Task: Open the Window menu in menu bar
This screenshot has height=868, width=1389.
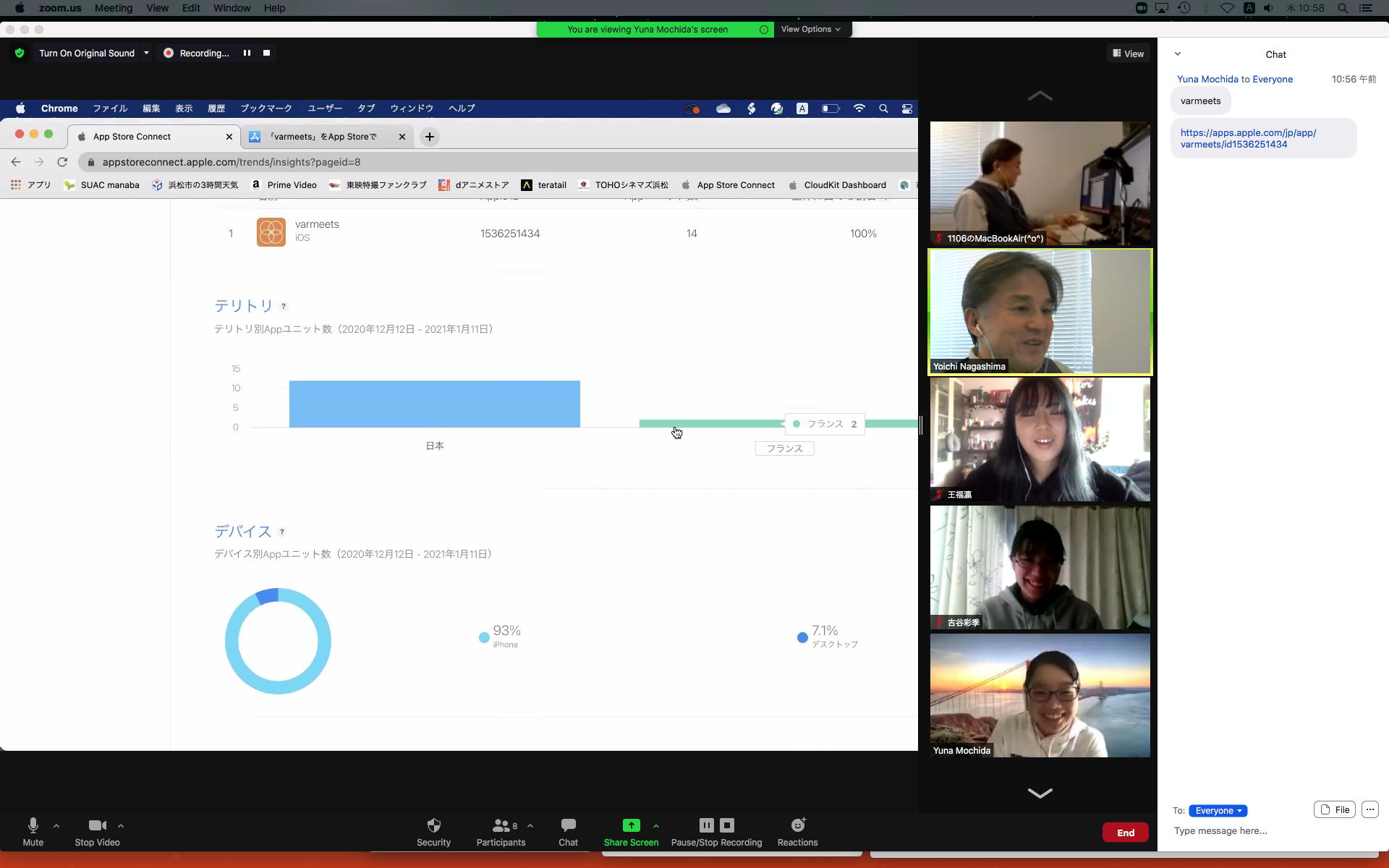Action: [231, 8]
